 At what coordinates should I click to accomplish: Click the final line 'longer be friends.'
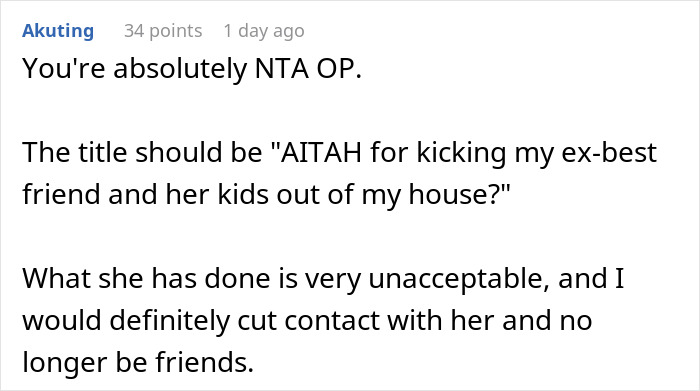tap(138, 362)
